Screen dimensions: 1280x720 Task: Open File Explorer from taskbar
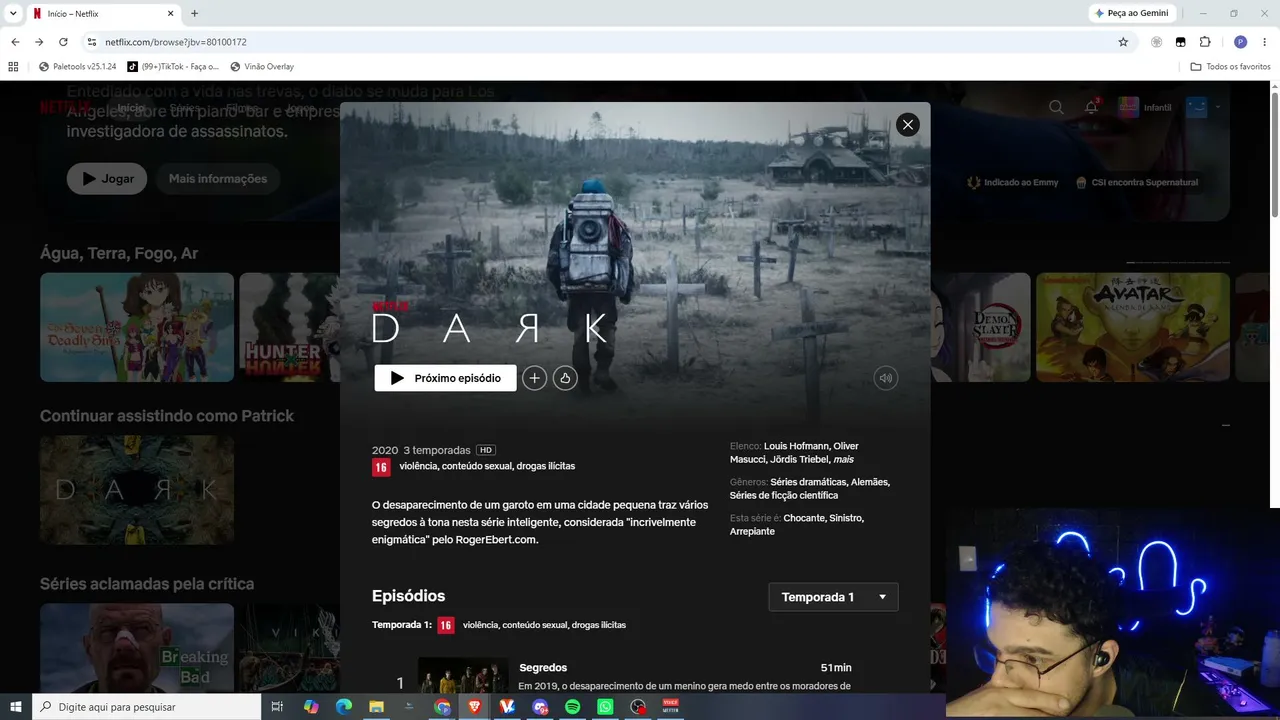click(x=377, y=707)
